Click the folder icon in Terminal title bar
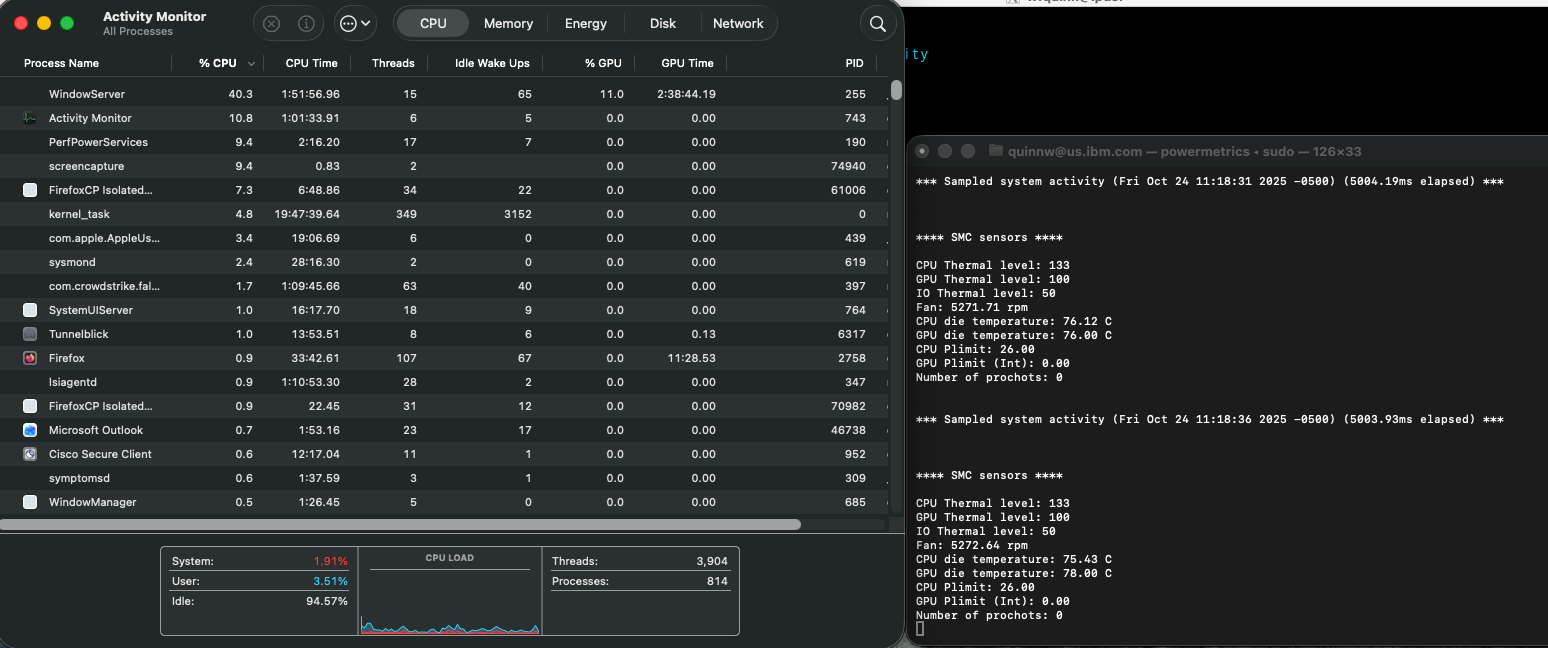This screenshot has height=648, width=1548. pos(995,151)
